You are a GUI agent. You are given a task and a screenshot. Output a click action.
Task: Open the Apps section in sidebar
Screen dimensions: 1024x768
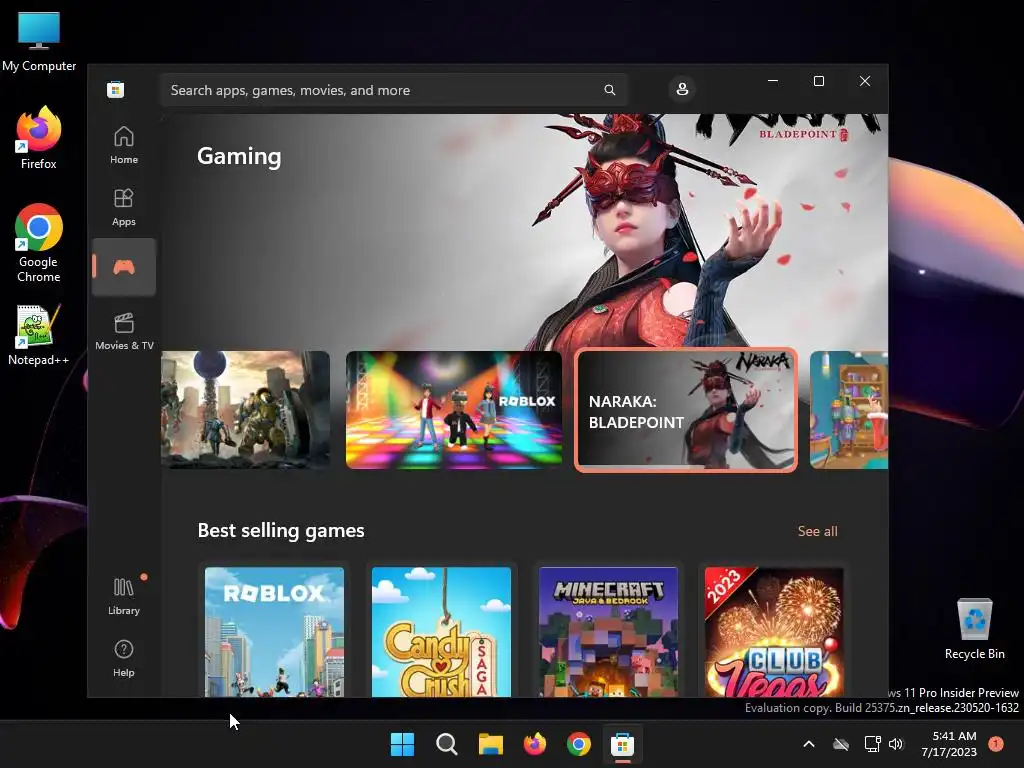(x=124, y=207)
